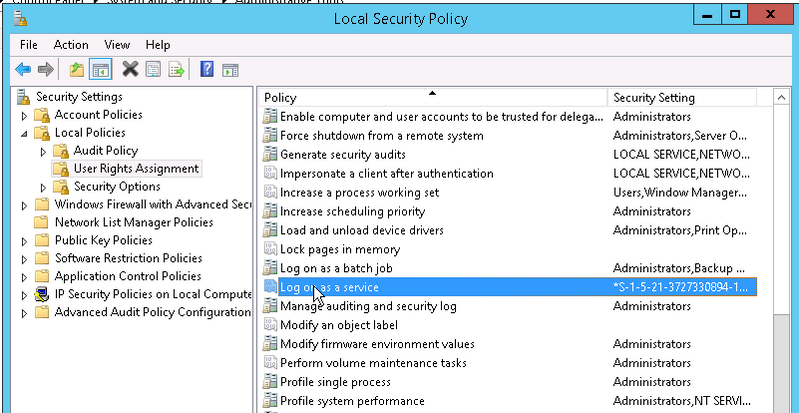Toggle the Show/Hide Action Pane icon
Image resolution: width=799 pixels, height=413 pixels.
[230, 69]
